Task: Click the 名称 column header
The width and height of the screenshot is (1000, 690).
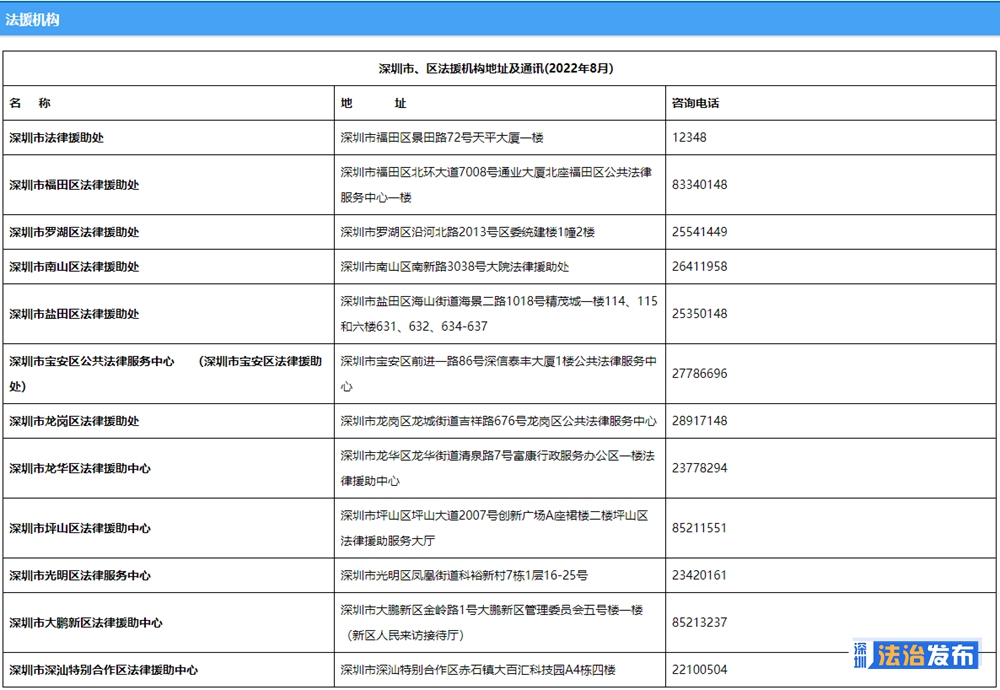Action: (x=30, y=103)
